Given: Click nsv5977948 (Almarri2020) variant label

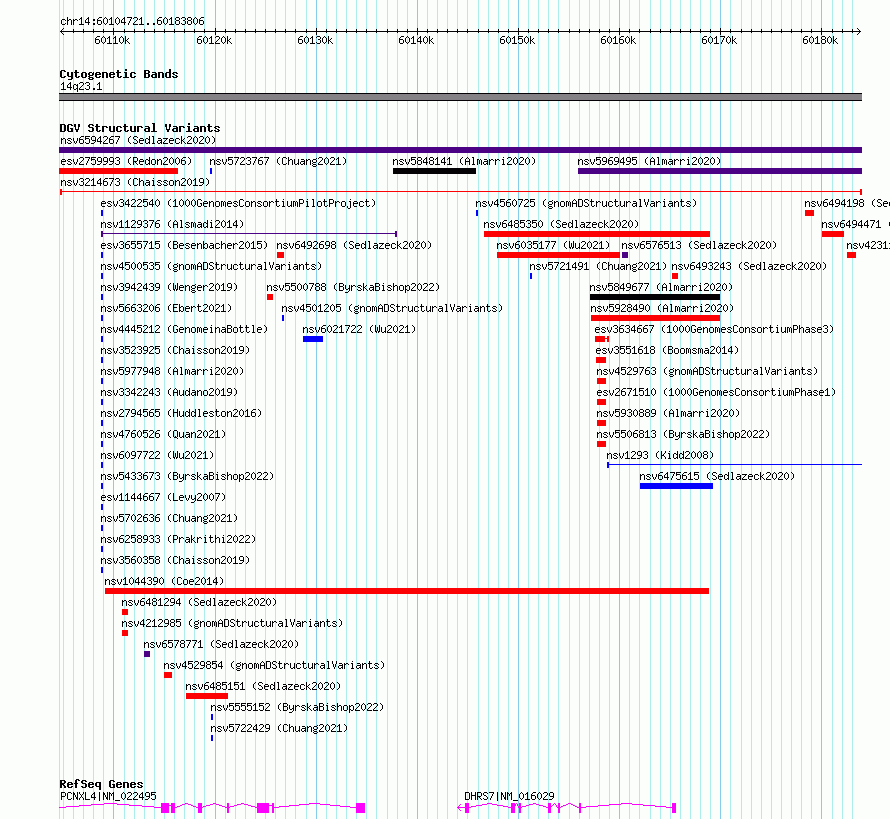Looking at the screenshot, I should [172, 371].
